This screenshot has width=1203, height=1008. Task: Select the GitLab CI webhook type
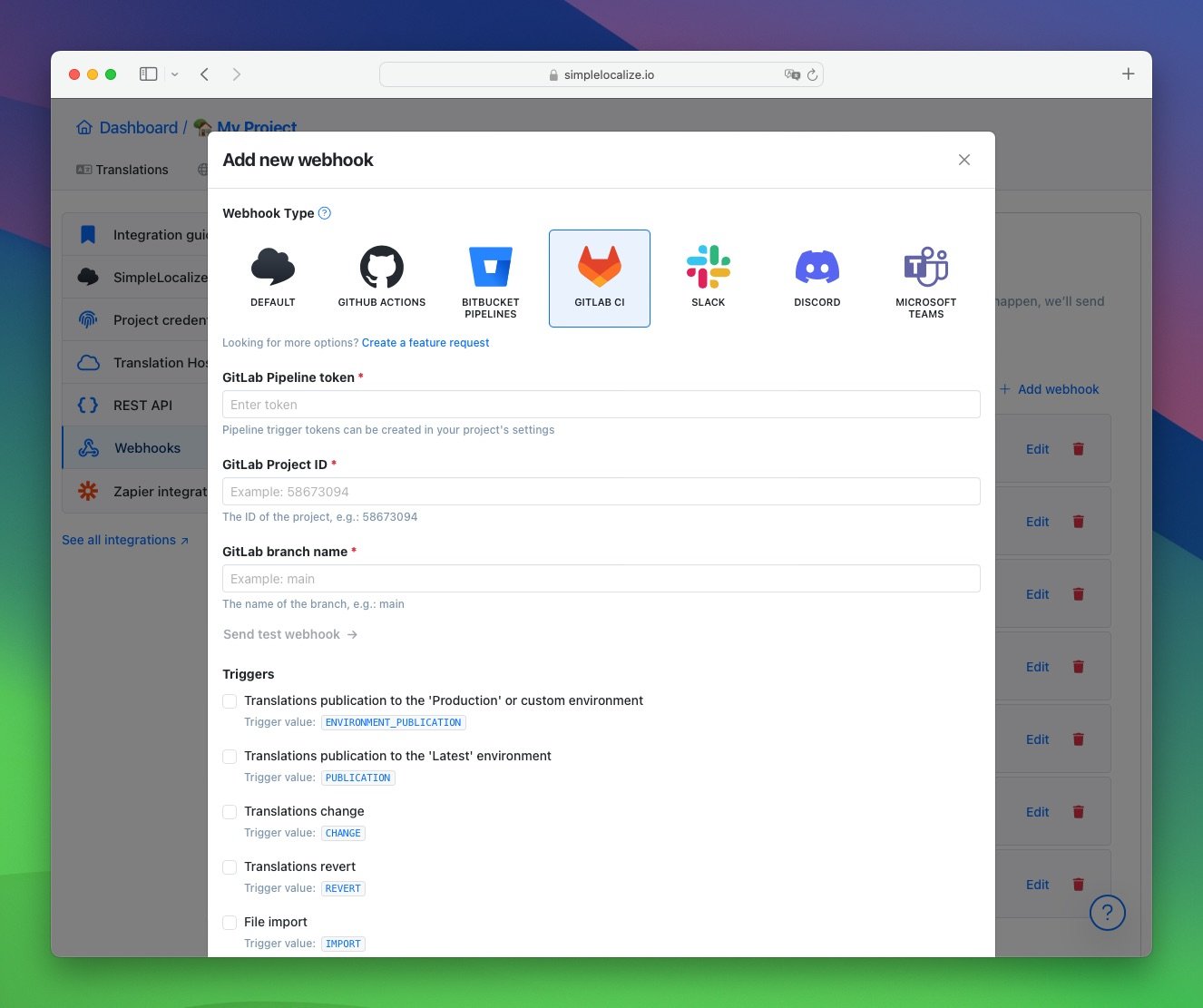pos(600,278)
